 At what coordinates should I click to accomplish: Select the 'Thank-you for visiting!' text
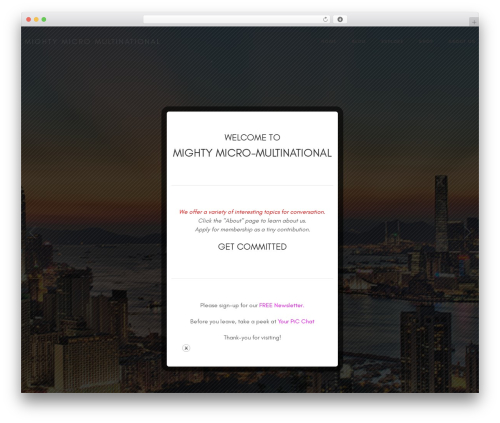coord(252,338)
